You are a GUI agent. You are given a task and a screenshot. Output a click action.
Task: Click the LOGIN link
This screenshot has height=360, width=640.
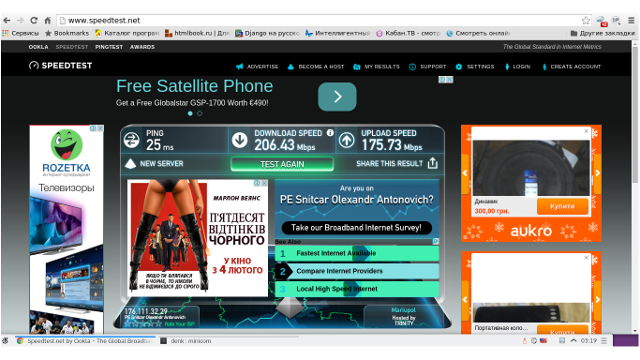click(x=518, y=67)
